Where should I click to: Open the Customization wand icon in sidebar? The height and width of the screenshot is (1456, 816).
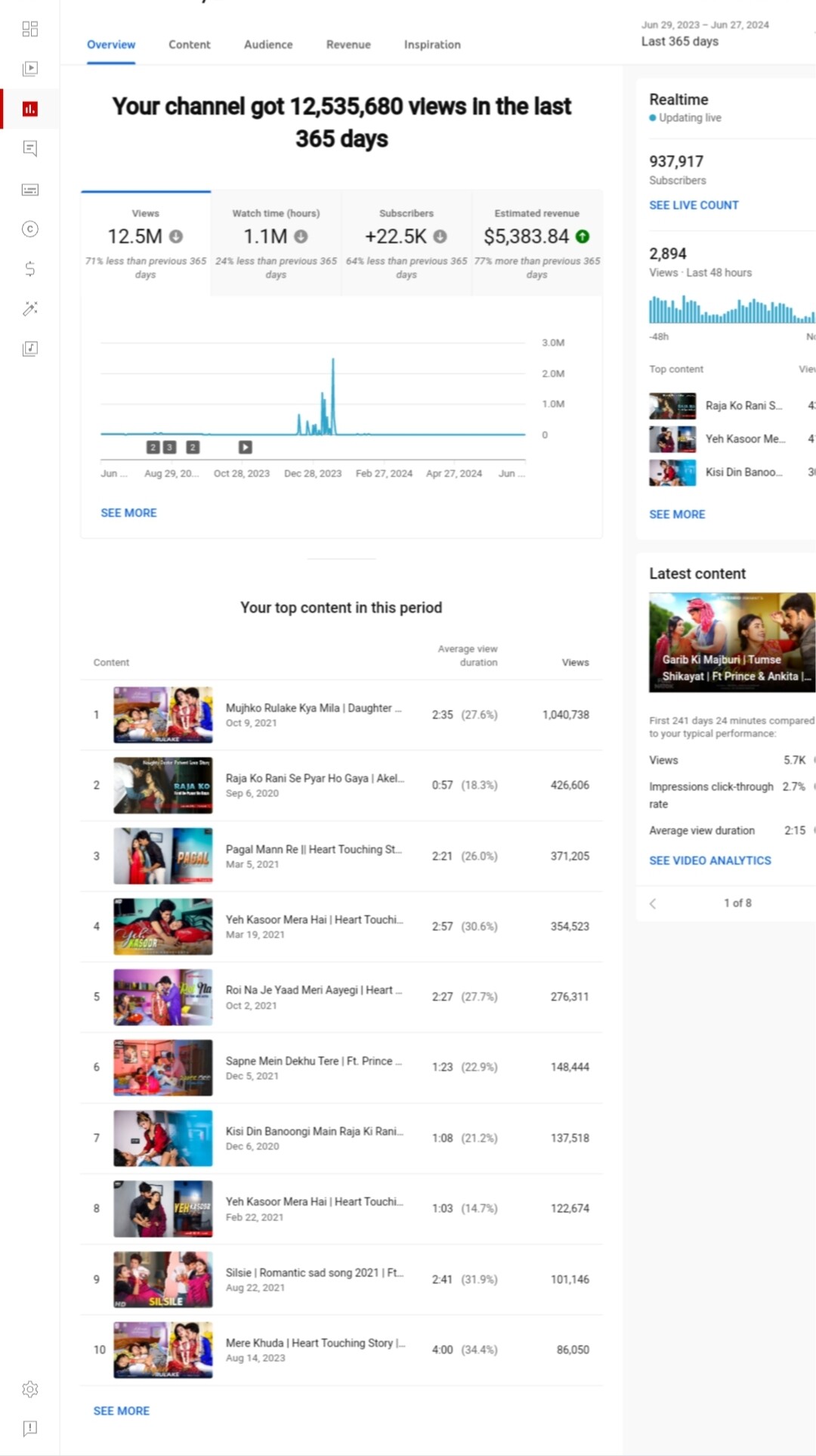30,308
